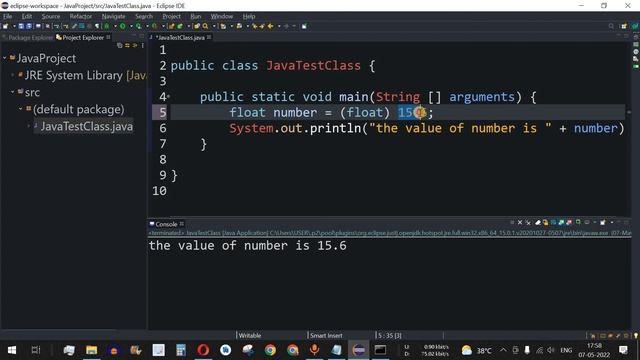Click the New Java Package icon
Viewport: 640px width, 360px height.
[x=171, y=26]
